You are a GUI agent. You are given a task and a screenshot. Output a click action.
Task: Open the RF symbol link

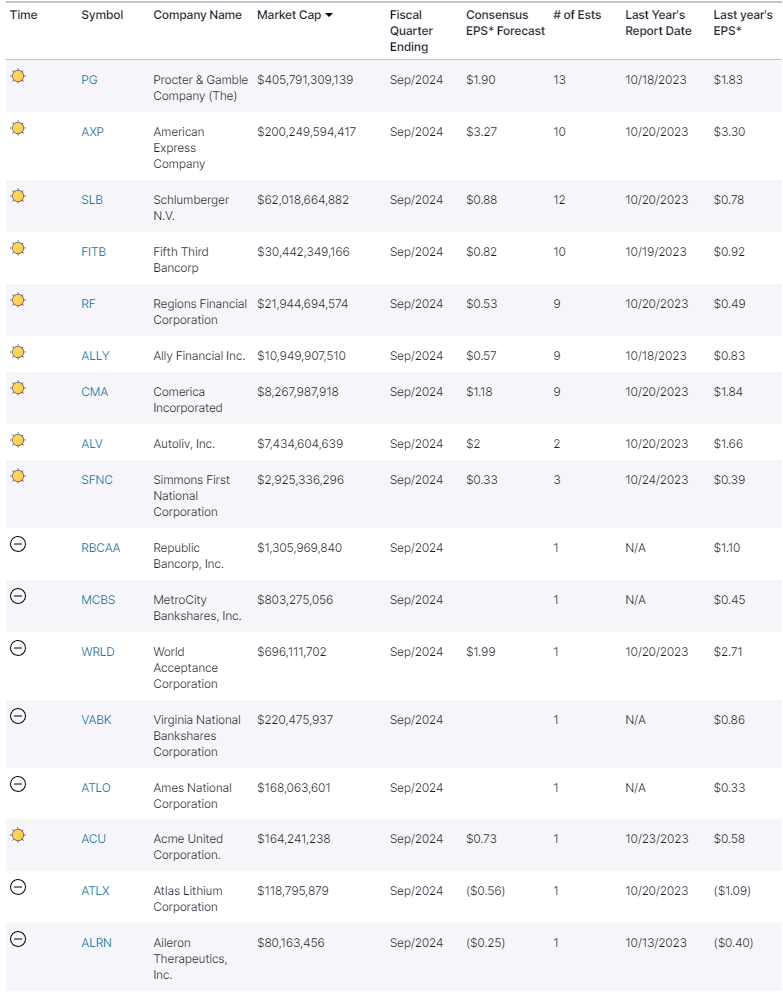[x=88, y=304]
